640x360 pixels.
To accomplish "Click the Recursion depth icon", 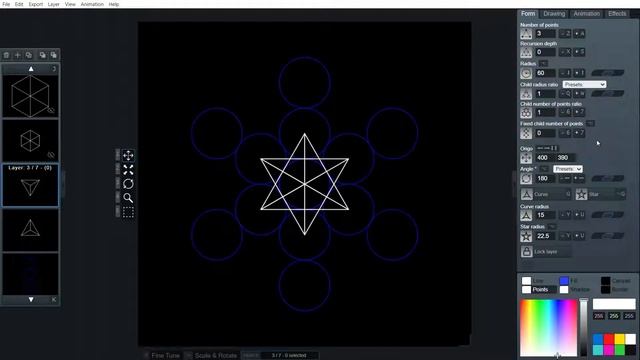I will 526,52.
